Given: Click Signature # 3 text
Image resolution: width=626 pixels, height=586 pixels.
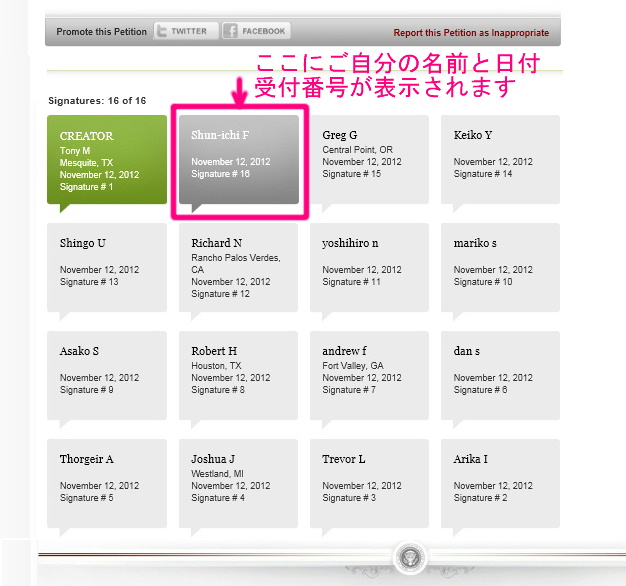Looking at the screenshot, I should tap(349, 498).
